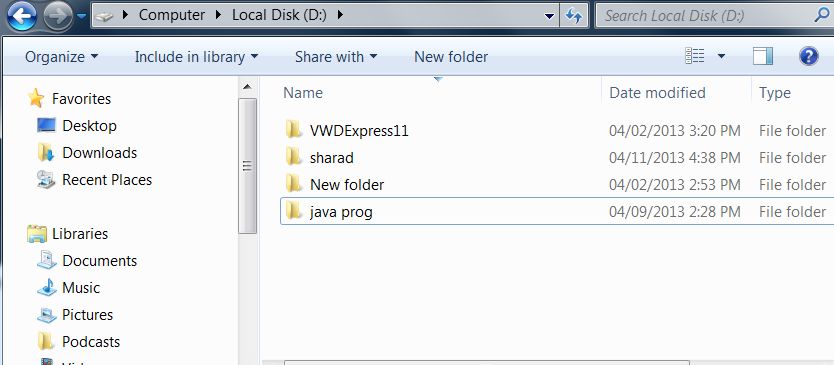Open the Help question mark icon
834x365 pixels.
click(808, 56)
